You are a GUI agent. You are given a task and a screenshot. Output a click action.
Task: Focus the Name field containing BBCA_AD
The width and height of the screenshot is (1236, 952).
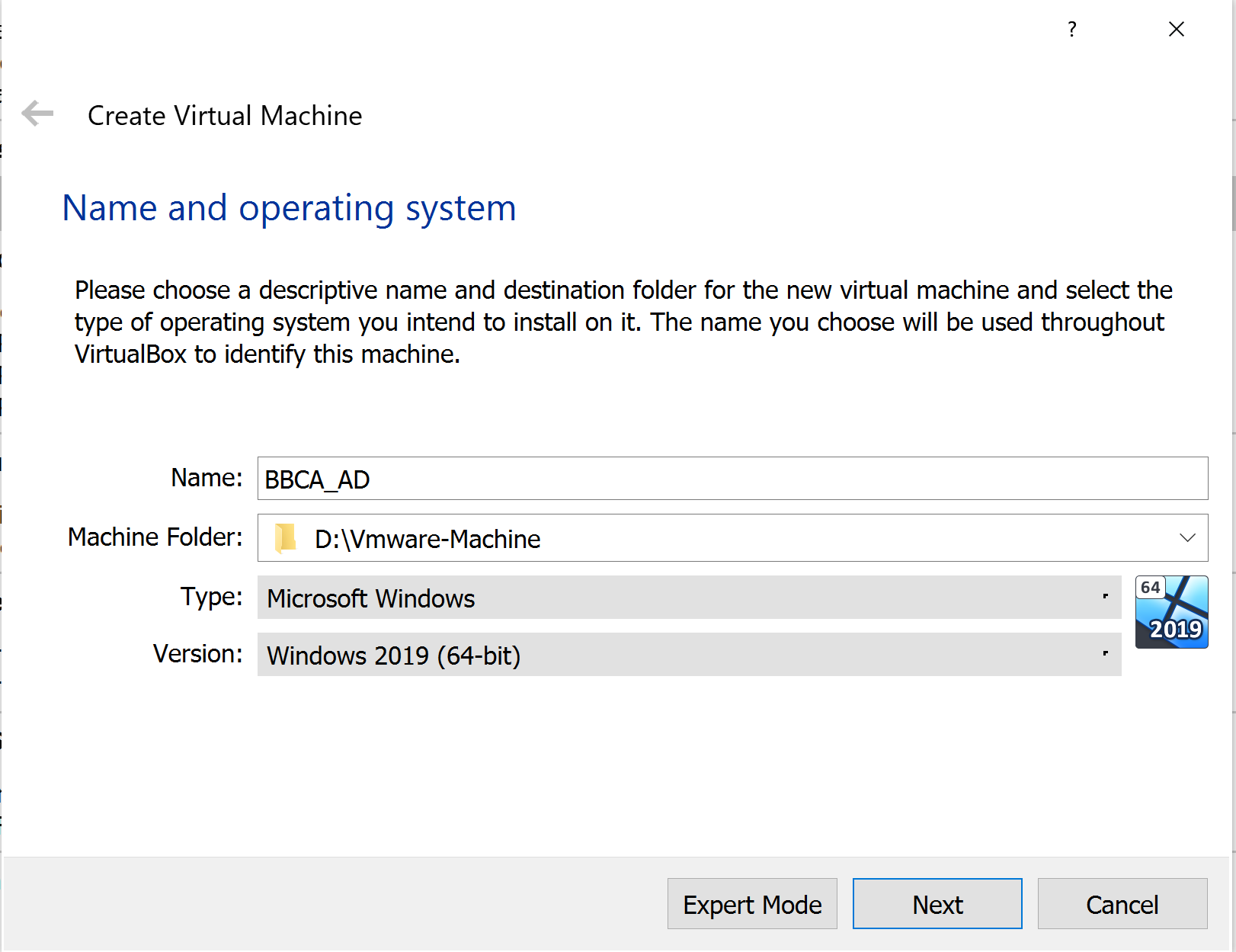click(732, 479)
